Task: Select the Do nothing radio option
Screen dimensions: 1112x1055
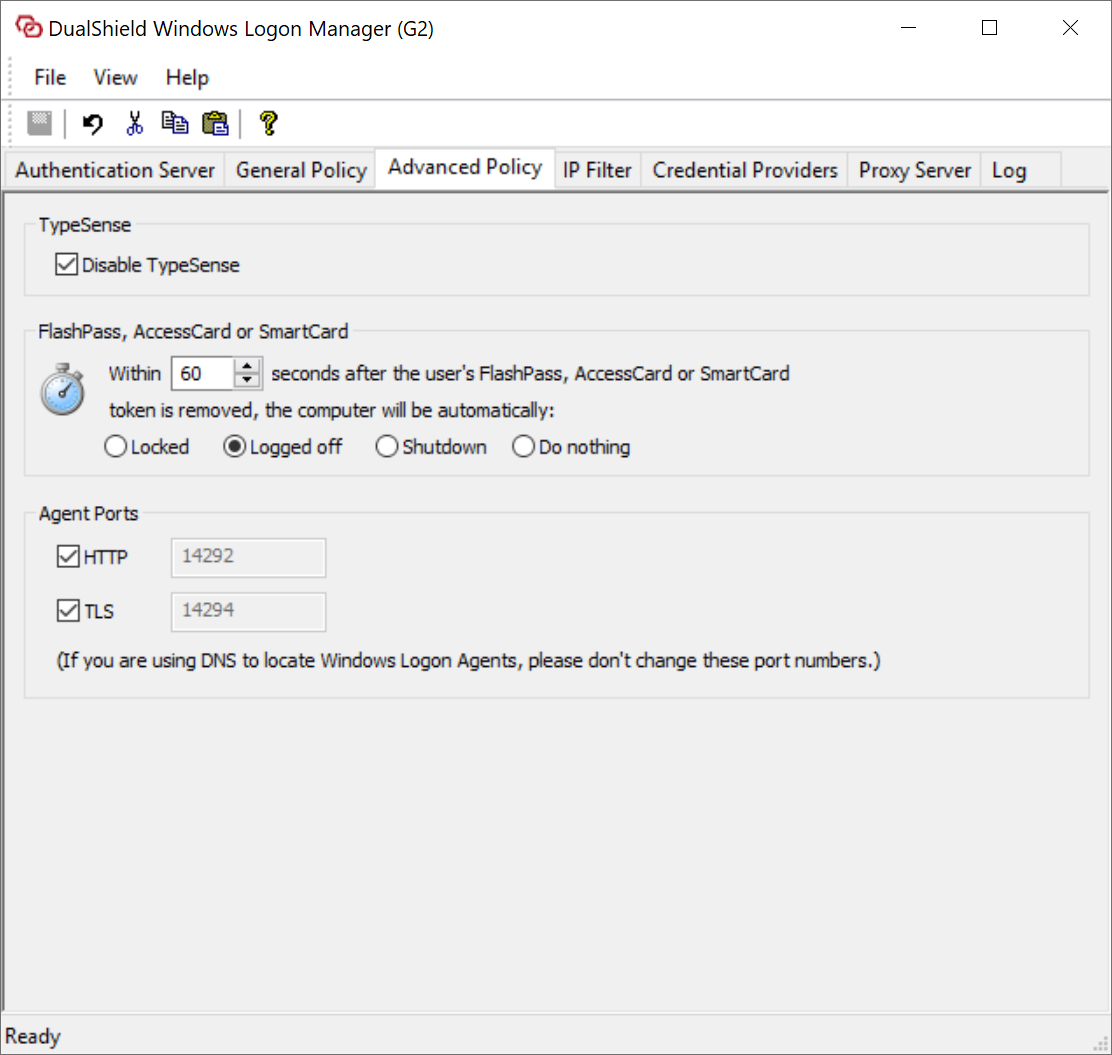Action: pyautogui.click(x=523, y=447)
